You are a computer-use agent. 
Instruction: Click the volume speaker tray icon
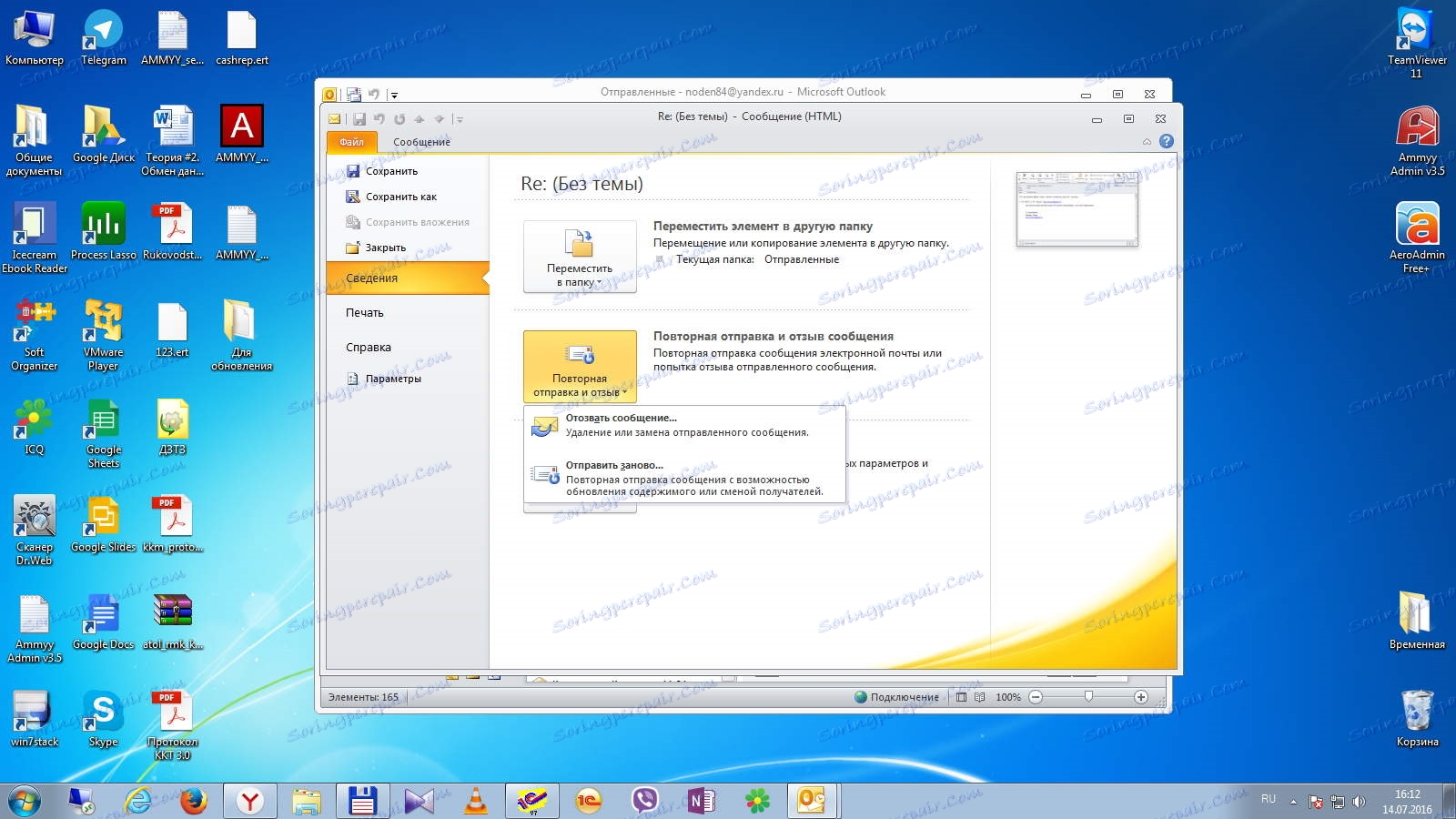click(1359, 802)
